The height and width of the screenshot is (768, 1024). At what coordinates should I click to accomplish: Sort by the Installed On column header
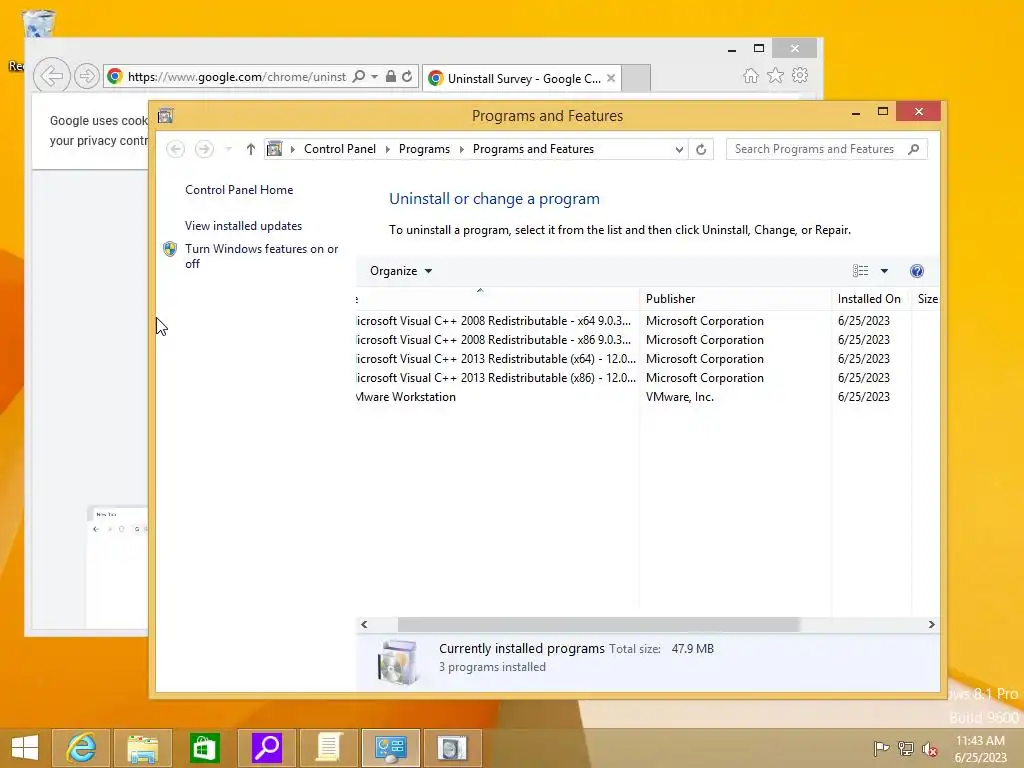click(871, 298)
